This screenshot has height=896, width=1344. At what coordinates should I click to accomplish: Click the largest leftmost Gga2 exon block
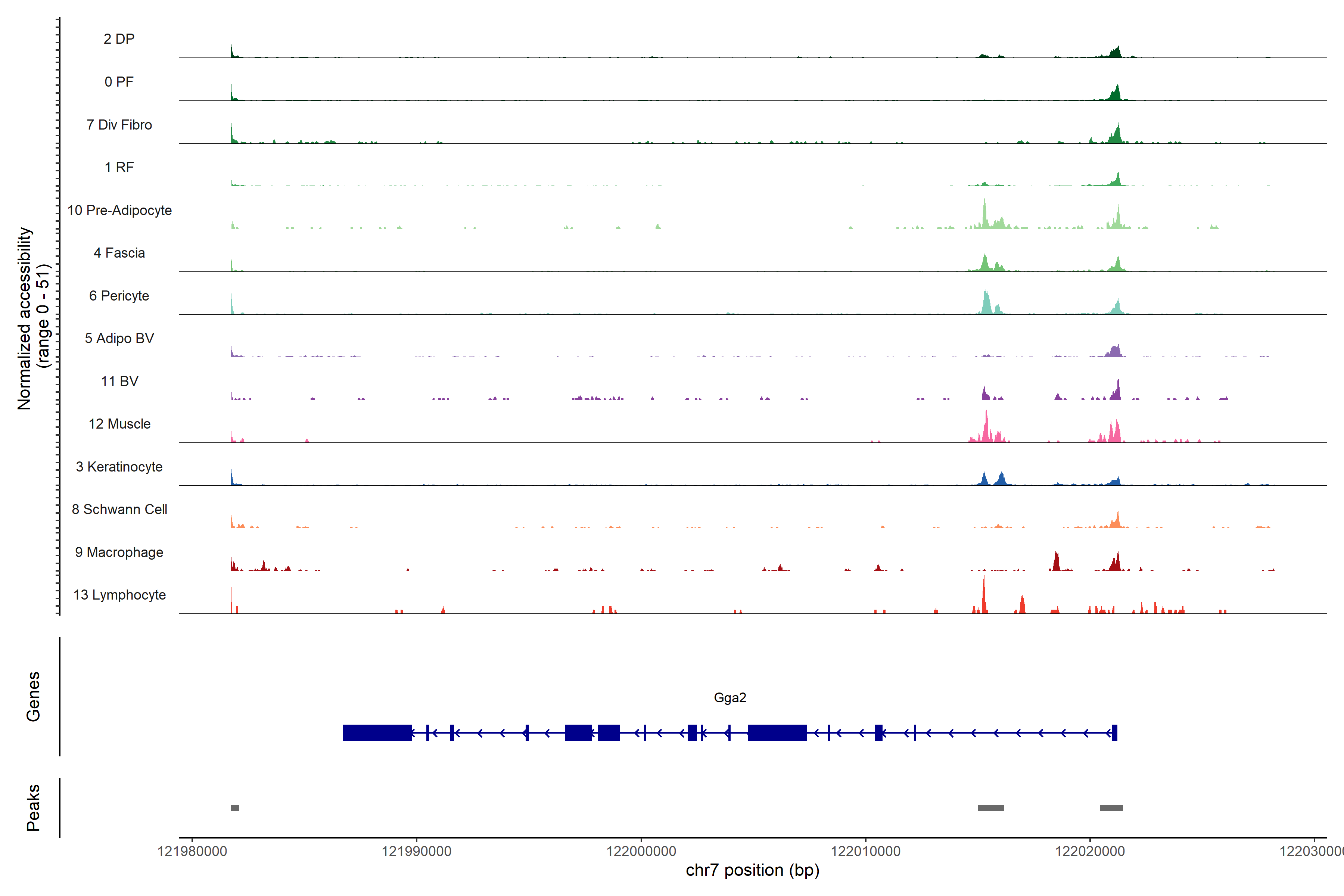[377, 732]
